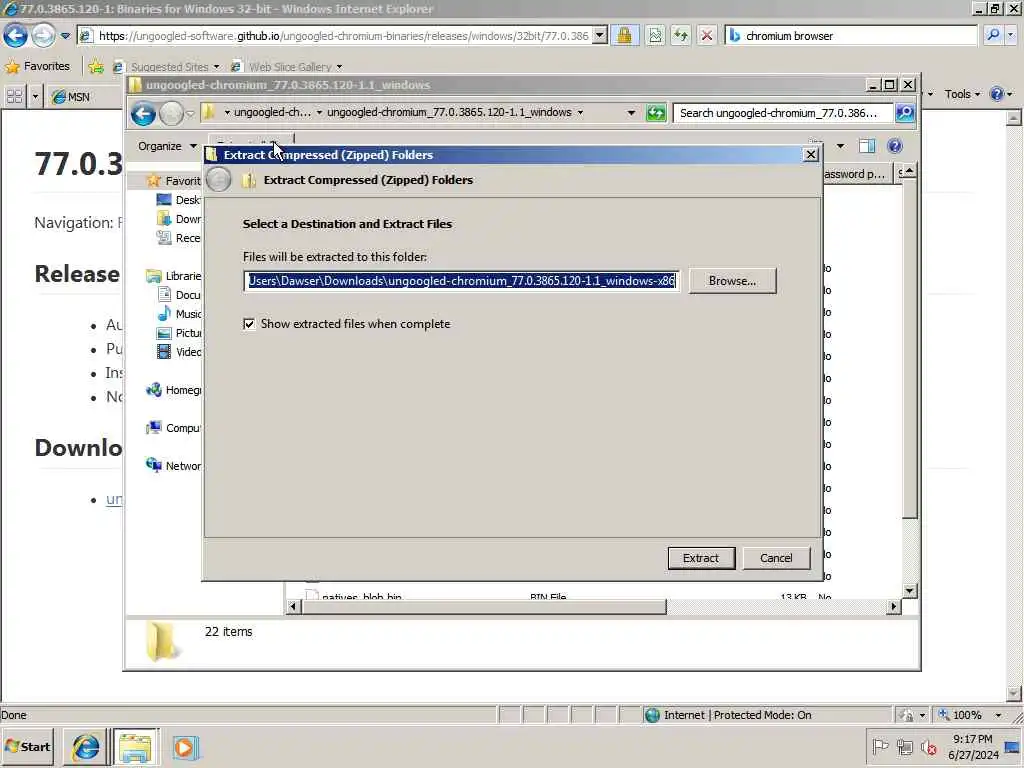Select Pictures library in navigation pane
The height and width of the screenshot is (768, 1024).
(178, 332)
